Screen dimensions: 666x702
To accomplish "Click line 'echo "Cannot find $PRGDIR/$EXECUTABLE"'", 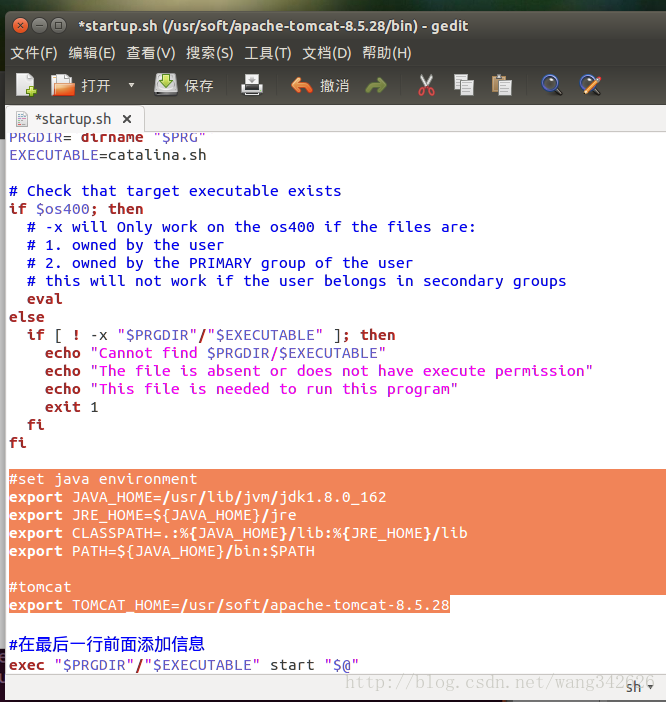I will click(215, 353).
